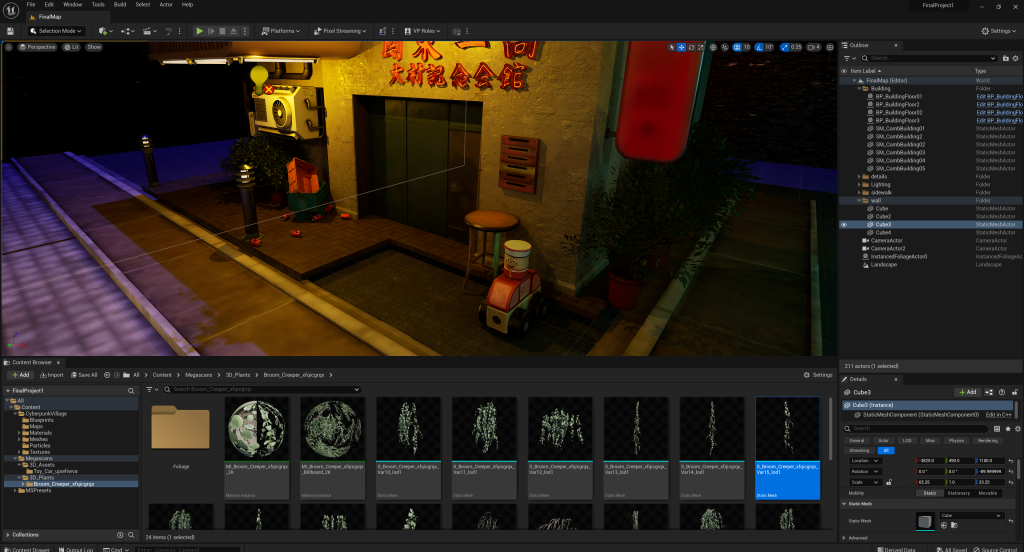Toggle world/local coordinate system globe icon
The height and width of the screenshot is (552, 1024).
pos(713,47)
